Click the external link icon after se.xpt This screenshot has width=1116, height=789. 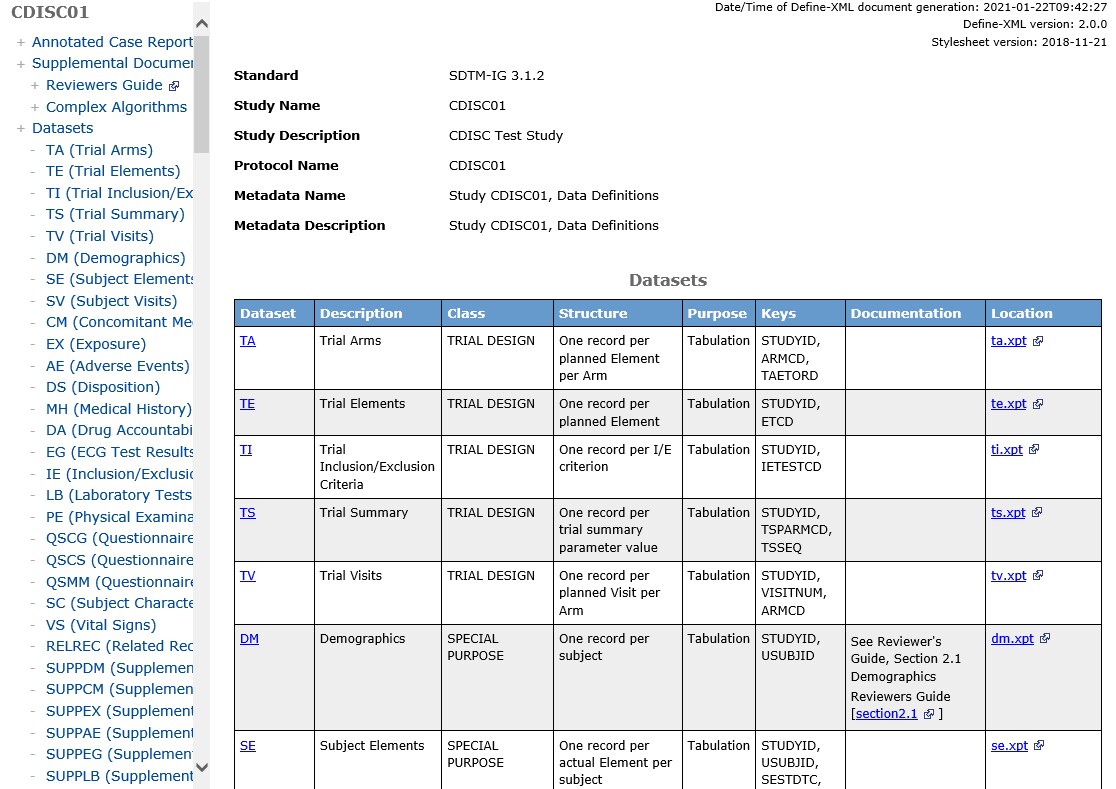1039,746
